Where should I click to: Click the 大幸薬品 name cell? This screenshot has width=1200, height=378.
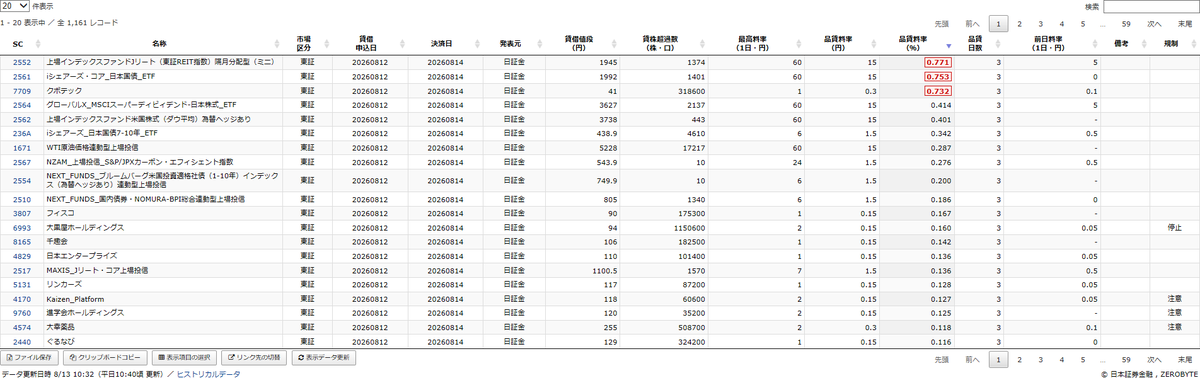(x=163, y=328)
